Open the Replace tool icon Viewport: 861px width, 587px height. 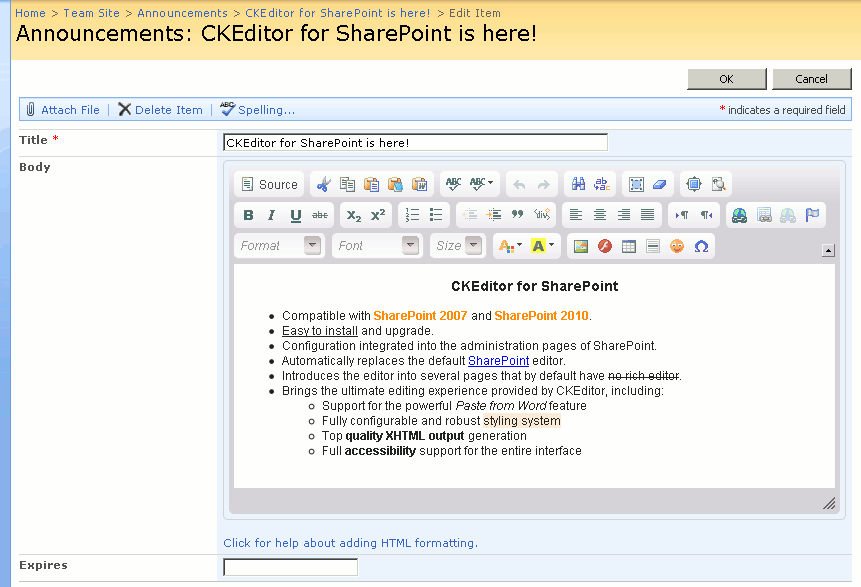pyautogui.click(x=602, y=185)
